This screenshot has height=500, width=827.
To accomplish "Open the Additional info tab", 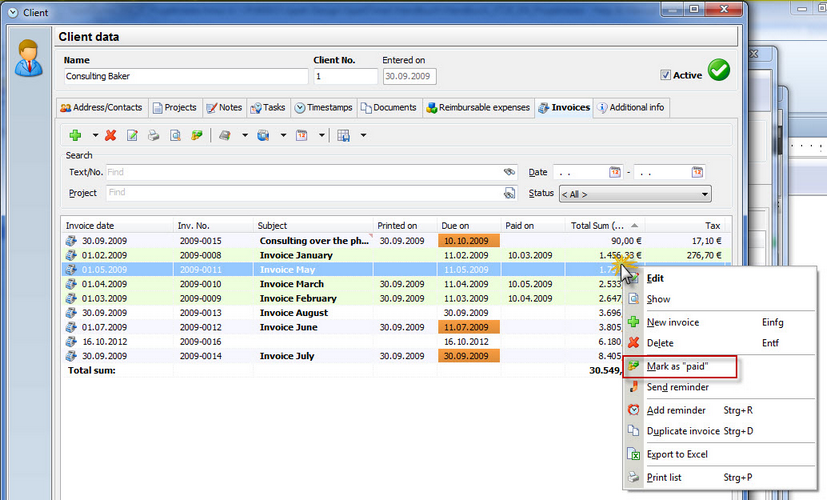I will click(631, 108).
